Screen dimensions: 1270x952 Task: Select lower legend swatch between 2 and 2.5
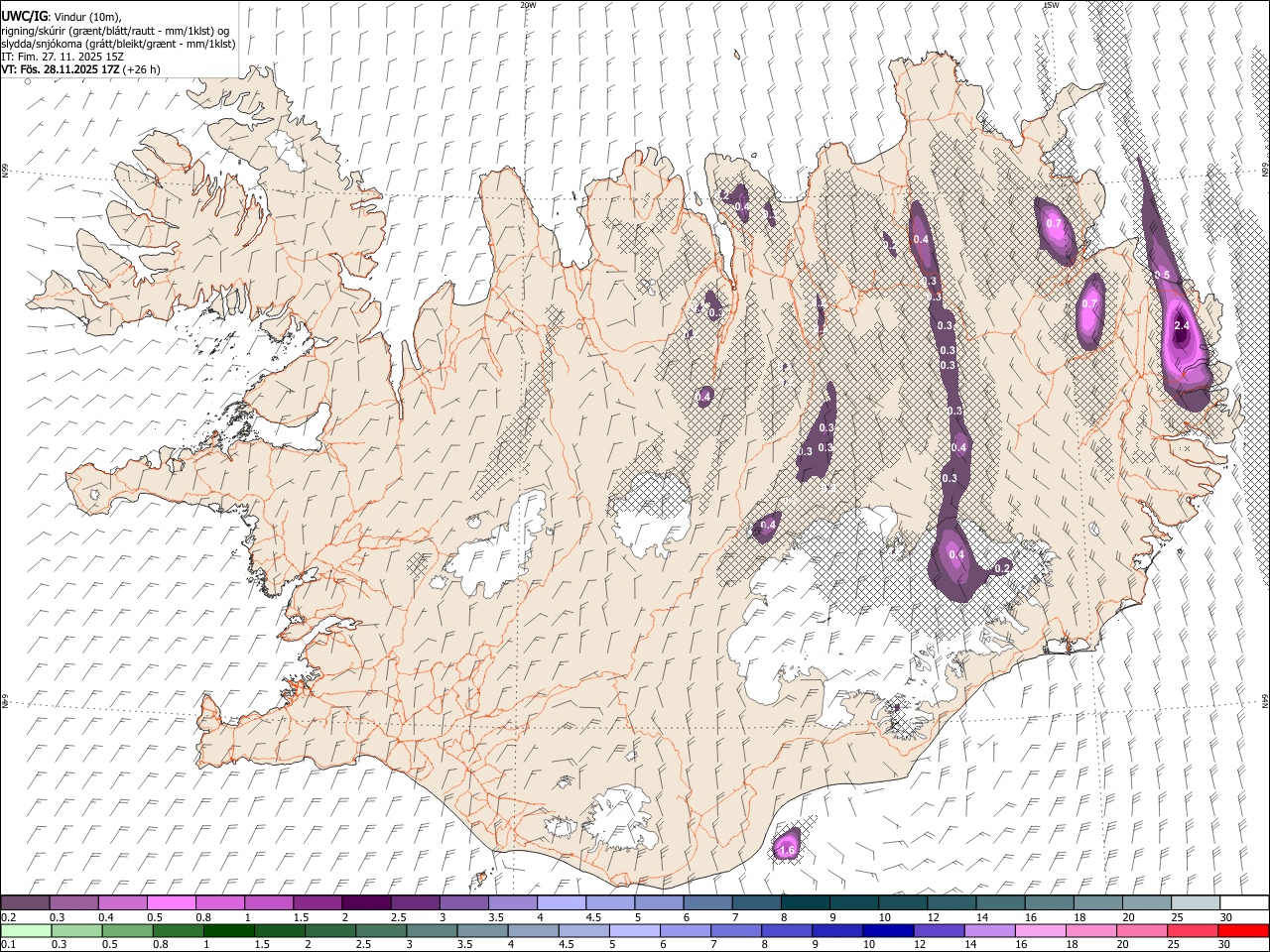pyautogui.click(x=330, y=930)
